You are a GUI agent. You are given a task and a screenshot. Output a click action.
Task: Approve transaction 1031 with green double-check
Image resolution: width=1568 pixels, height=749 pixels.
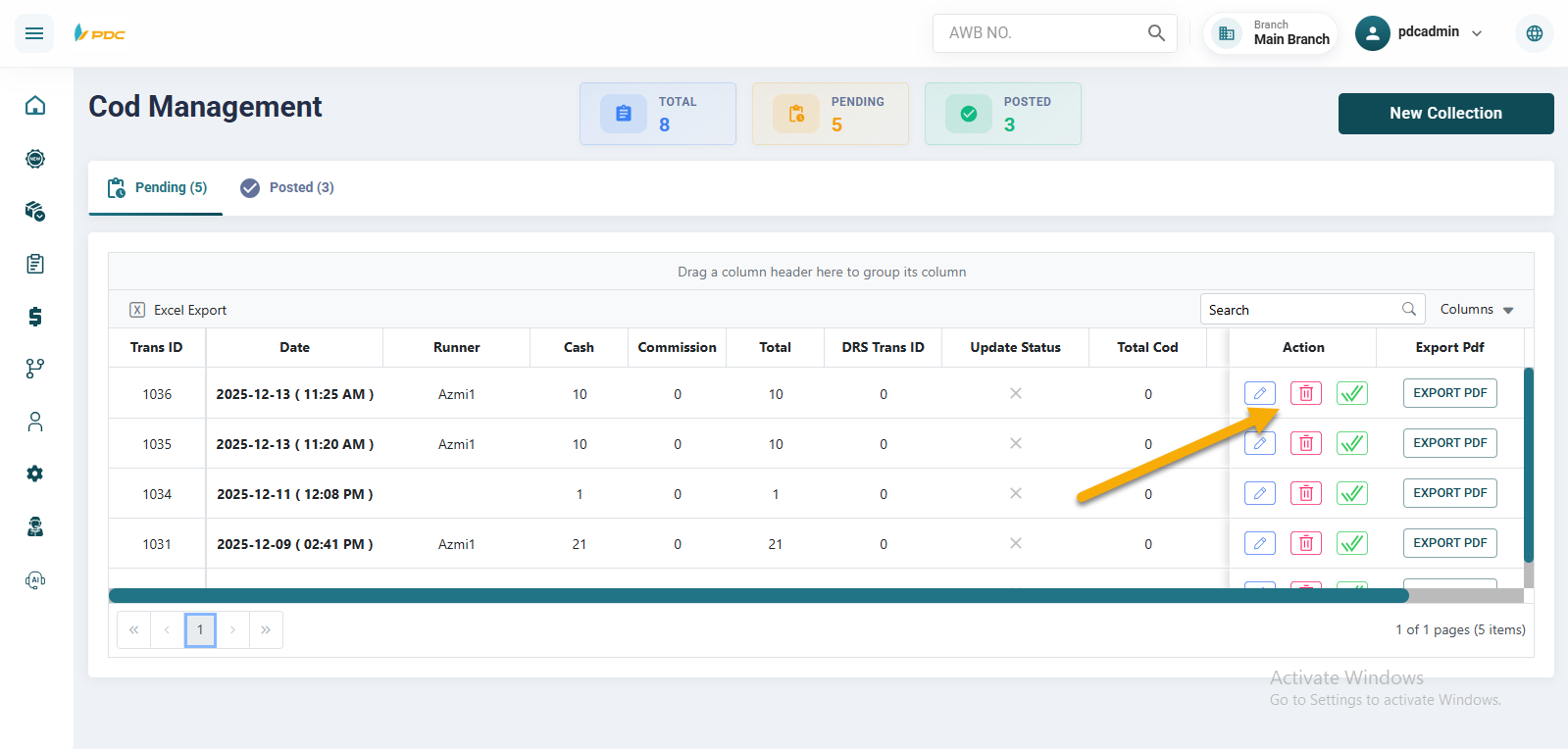click(x=1351, y=543)
